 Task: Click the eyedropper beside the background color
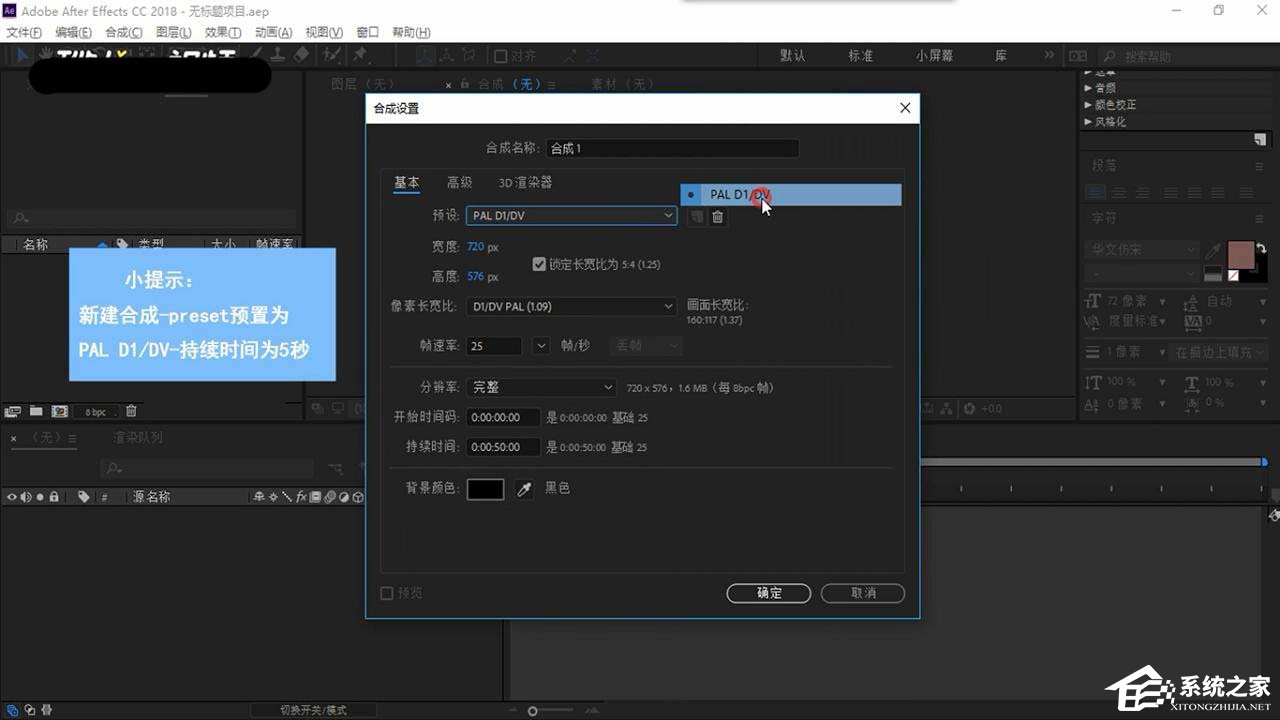tap(523, 488)
